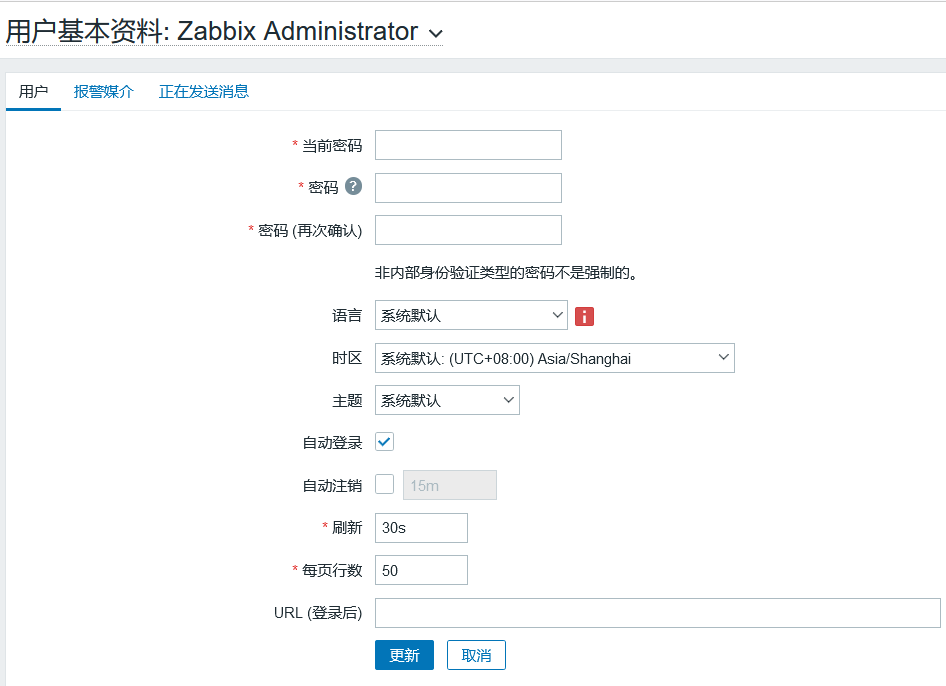Viewport: 946px width, 686px height.
Task: Open the Zabbix Administrator title dropdown chevron
Action: 435,33
